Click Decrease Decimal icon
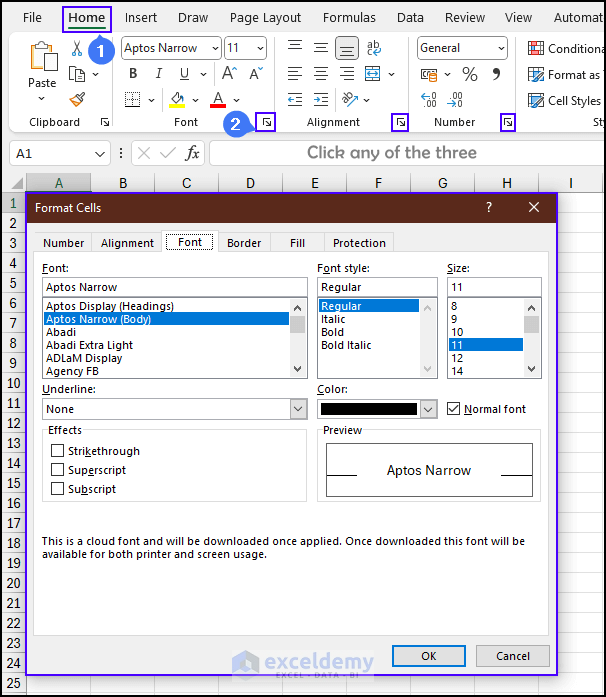 click(x=455, y=100)
